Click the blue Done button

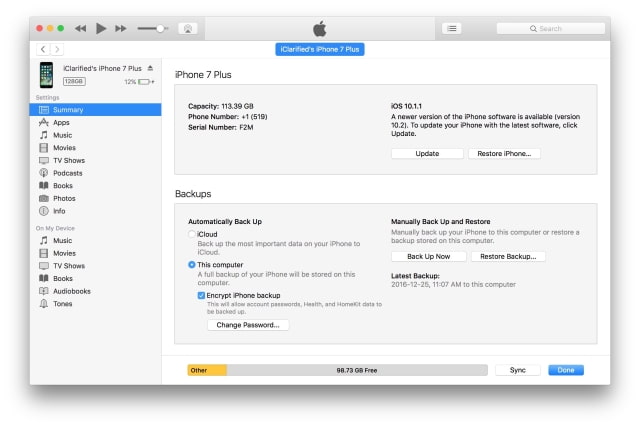[566, 370]
